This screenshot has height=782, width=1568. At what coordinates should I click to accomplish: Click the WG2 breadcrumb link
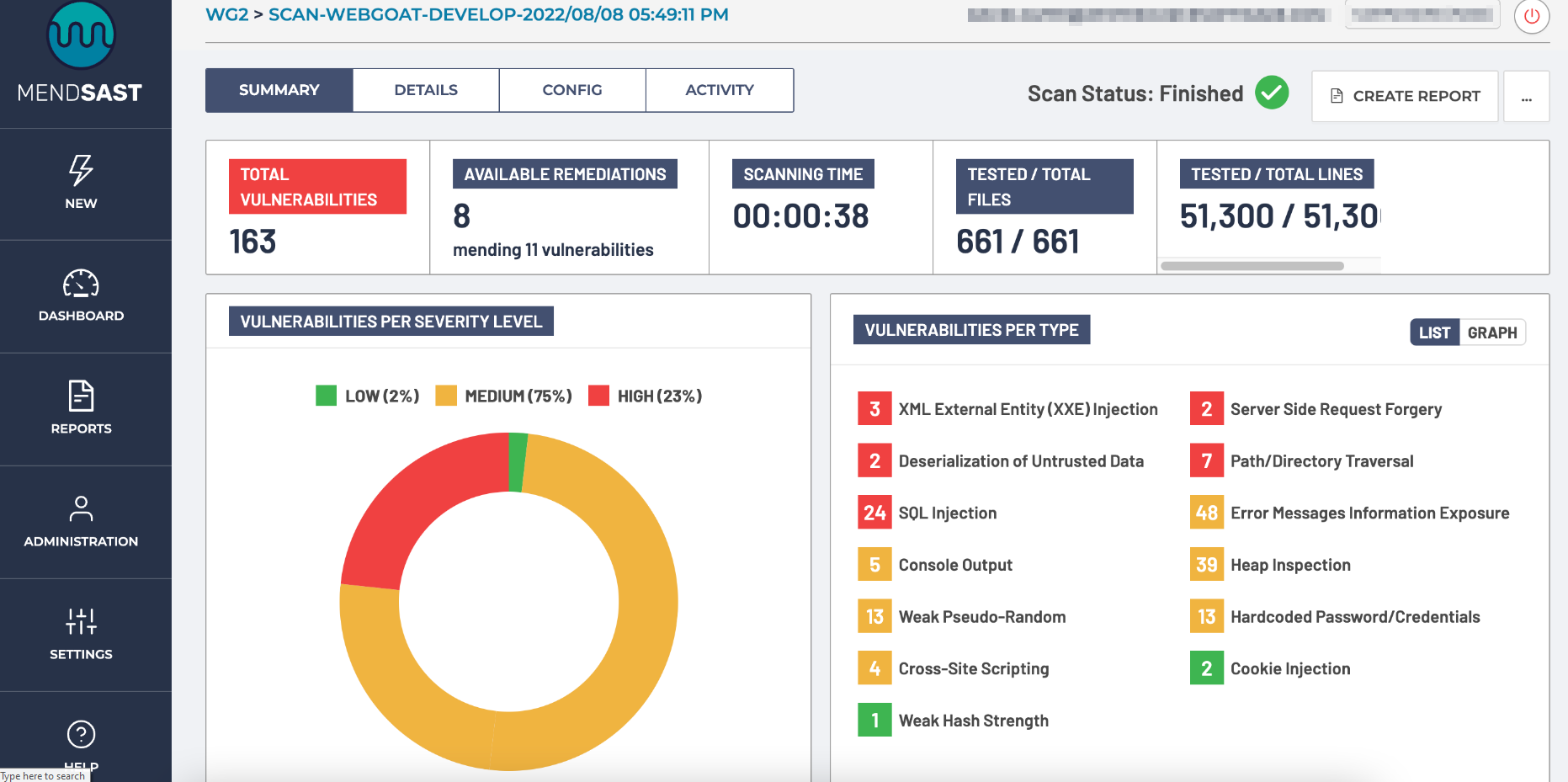tap(226, 14)
